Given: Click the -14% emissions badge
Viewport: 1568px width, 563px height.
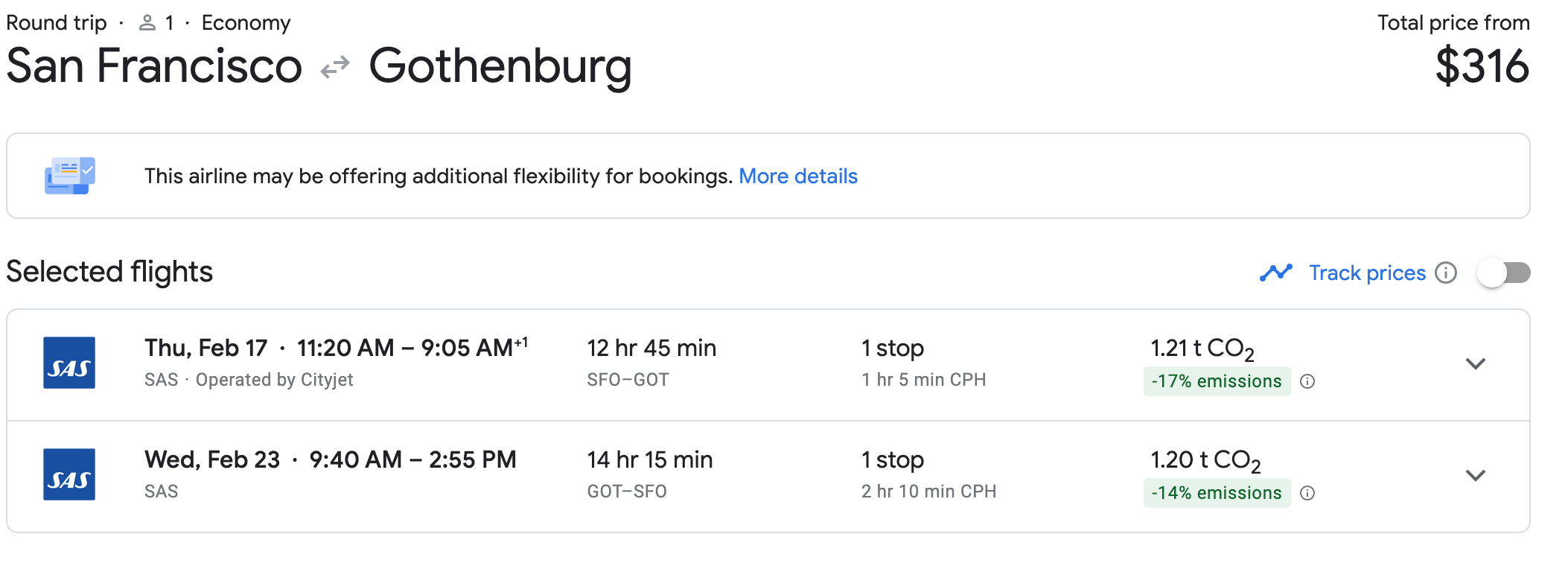Looking at the screenshot, I should click(1216, 494).
